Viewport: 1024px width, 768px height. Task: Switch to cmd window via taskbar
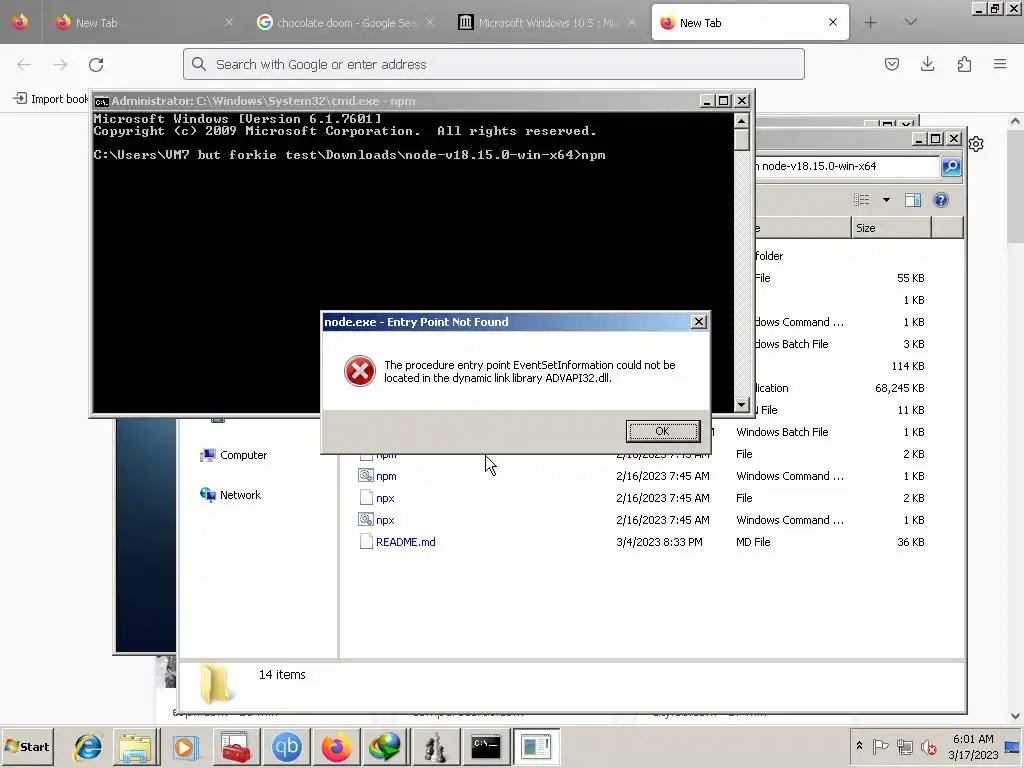pyautogui.click(x=486, y=747)
